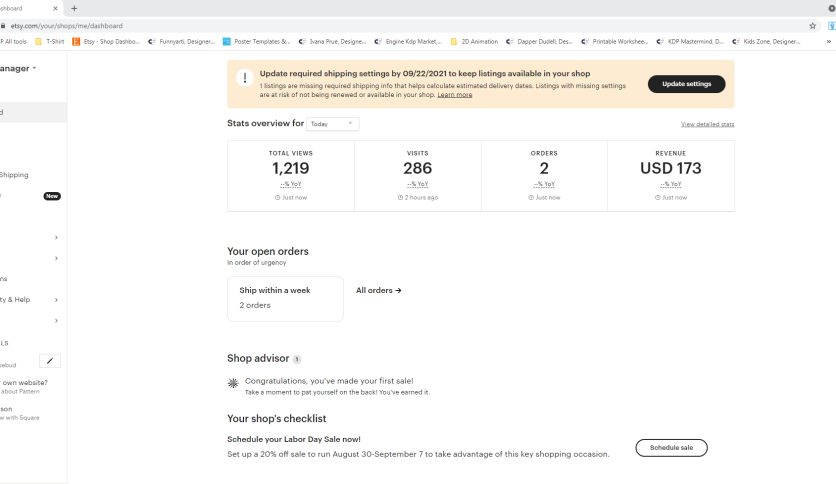Open the own website Pattern link
The width and height of the screenshot is (836, 484).
24,386
